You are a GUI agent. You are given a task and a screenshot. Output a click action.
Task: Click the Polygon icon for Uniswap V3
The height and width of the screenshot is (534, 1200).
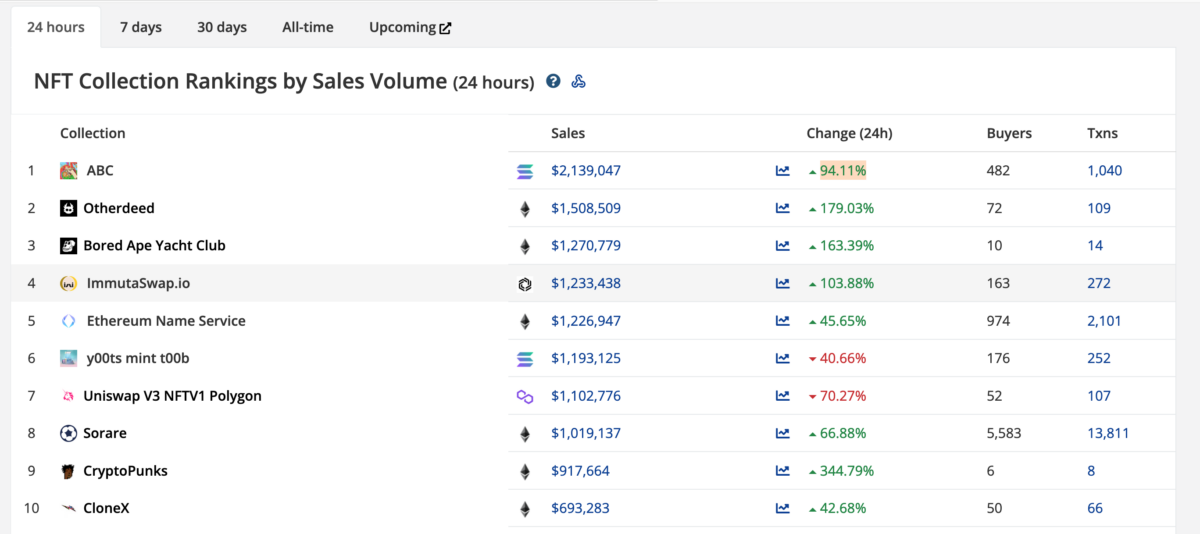pyautogui.click(x=525, y=396)
